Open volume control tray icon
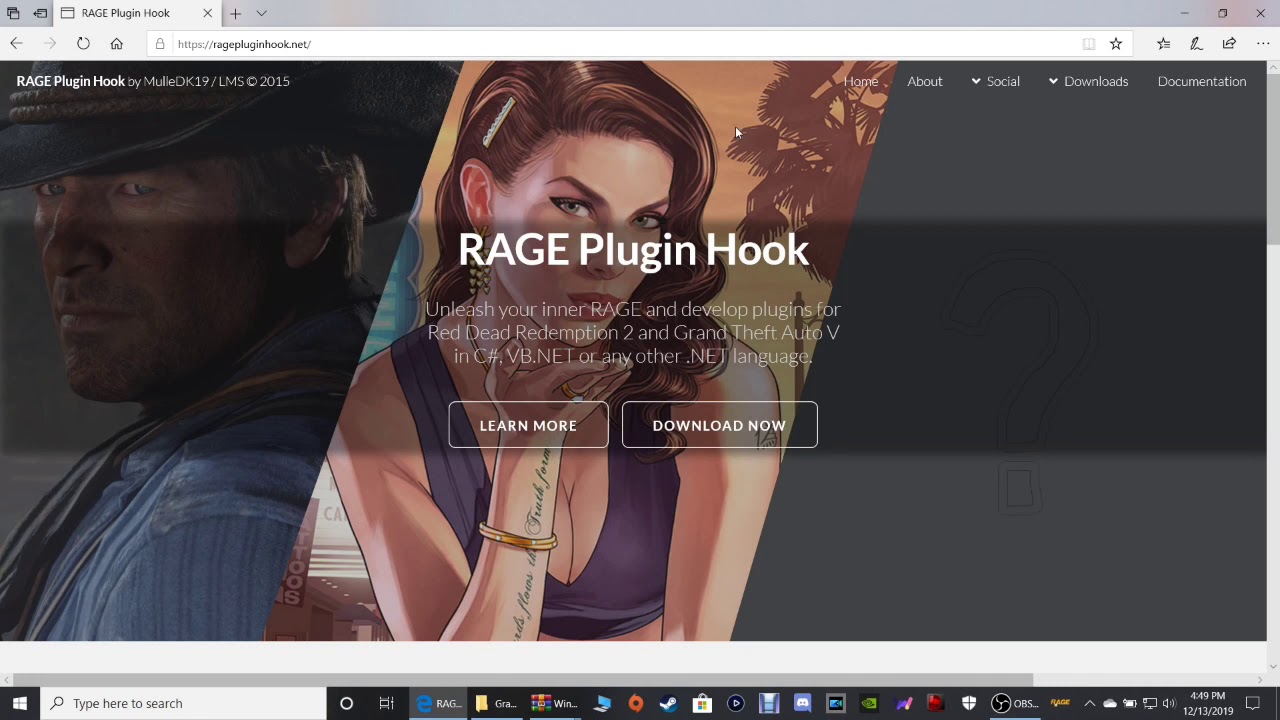1280x720 pixels. click(x=1169, y=703)
